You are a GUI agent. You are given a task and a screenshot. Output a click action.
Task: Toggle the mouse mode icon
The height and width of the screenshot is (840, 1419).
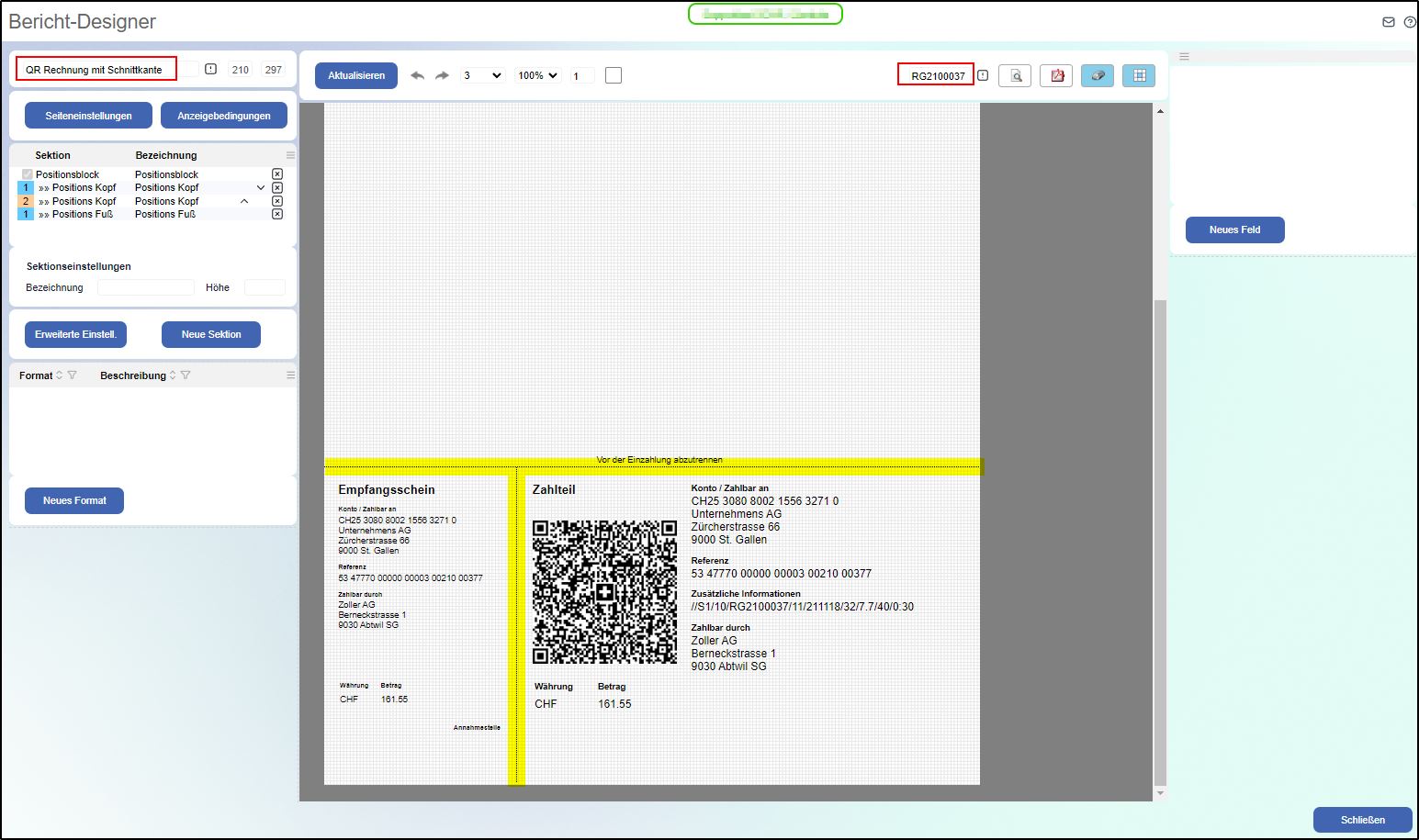coord(1097,75)
